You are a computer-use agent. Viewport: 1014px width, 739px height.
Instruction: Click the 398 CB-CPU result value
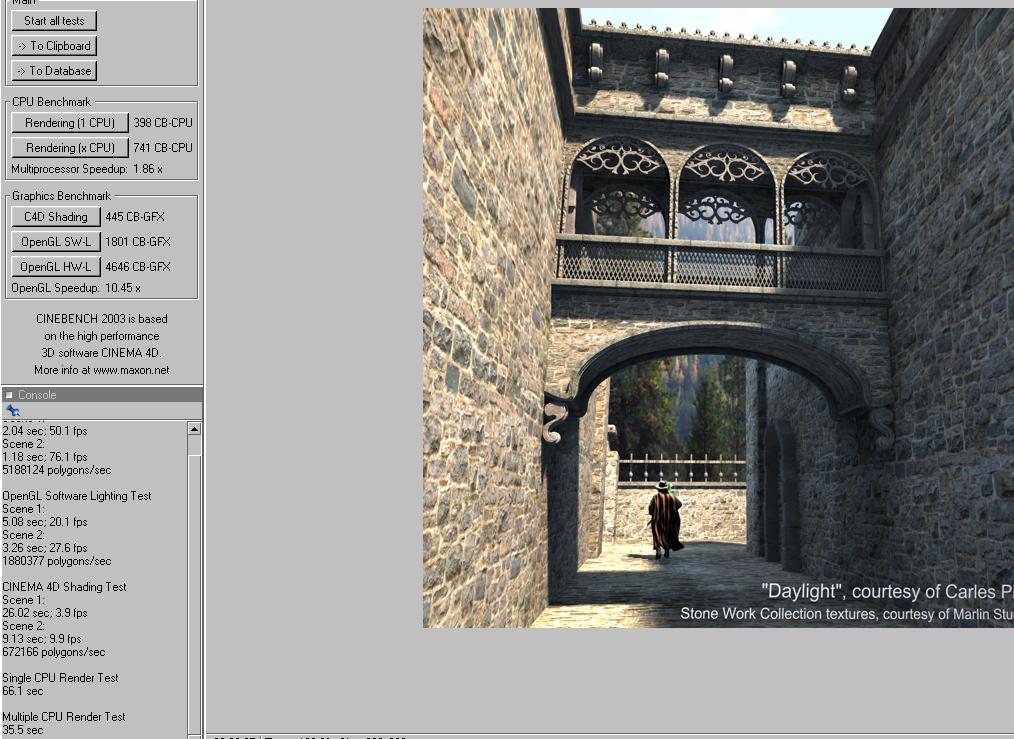[x=163, y=123]
